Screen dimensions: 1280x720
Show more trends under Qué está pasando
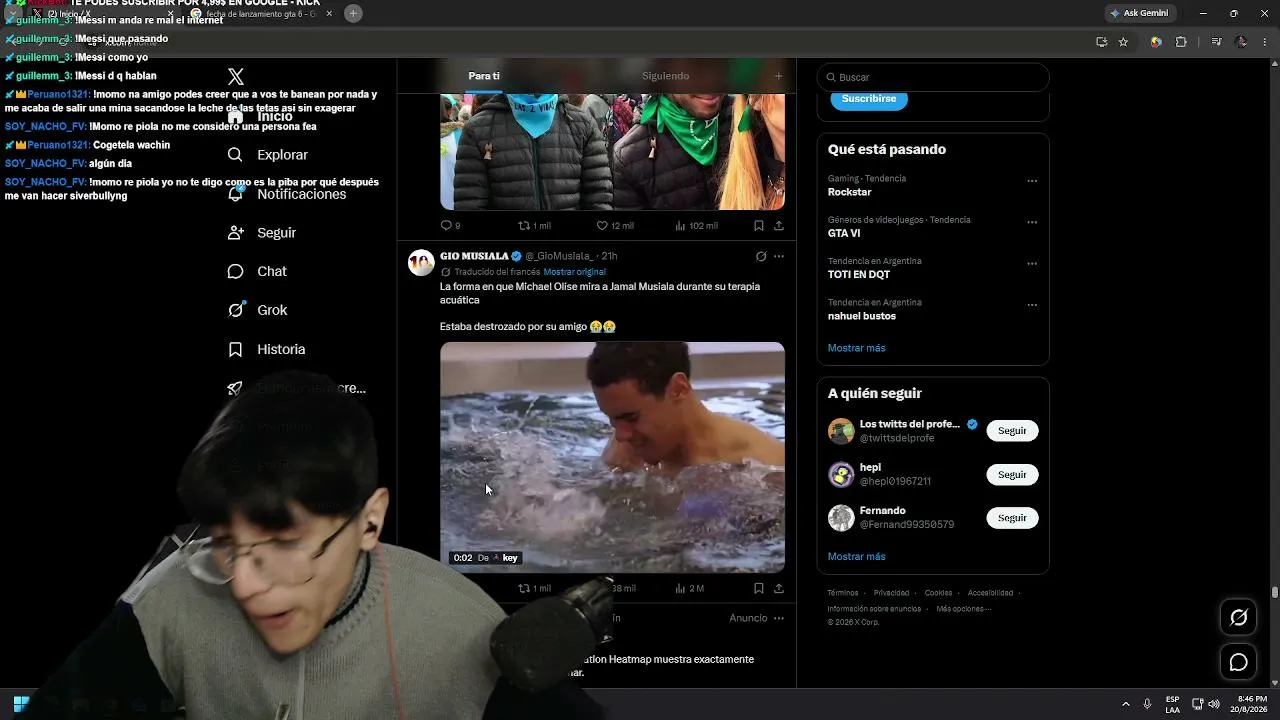[x=856, y=348]
